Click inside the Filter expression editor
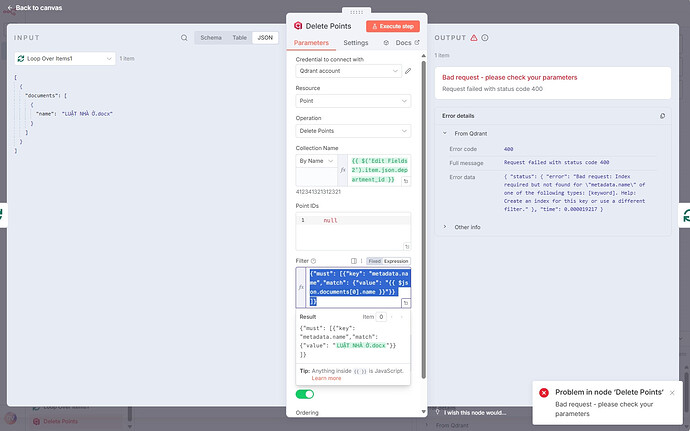The height and width of the screenshot is (431, 690). click(359, 287)
